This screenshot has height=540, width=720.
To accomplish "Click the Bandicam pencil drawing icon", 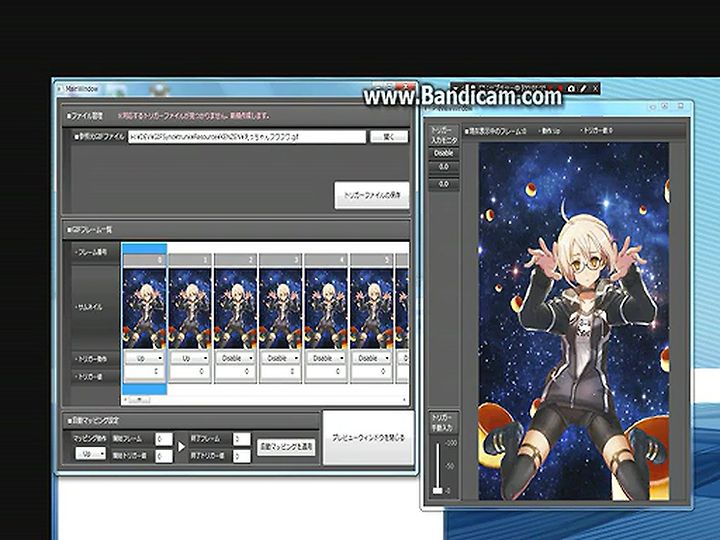I will coord(583,88).
